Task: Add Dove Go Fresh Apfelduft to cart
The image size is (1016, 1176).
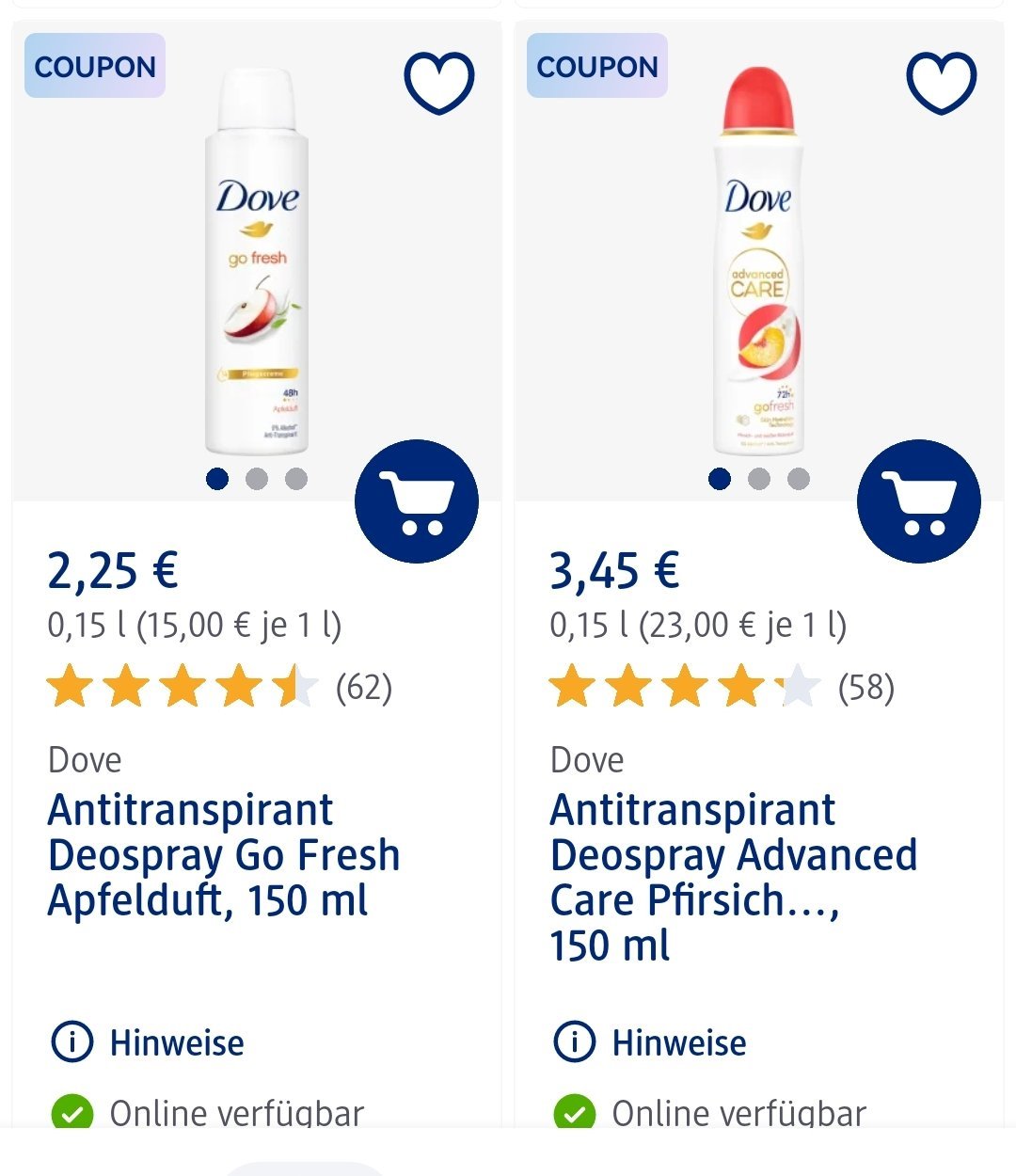Action: [x=416, y=501]
